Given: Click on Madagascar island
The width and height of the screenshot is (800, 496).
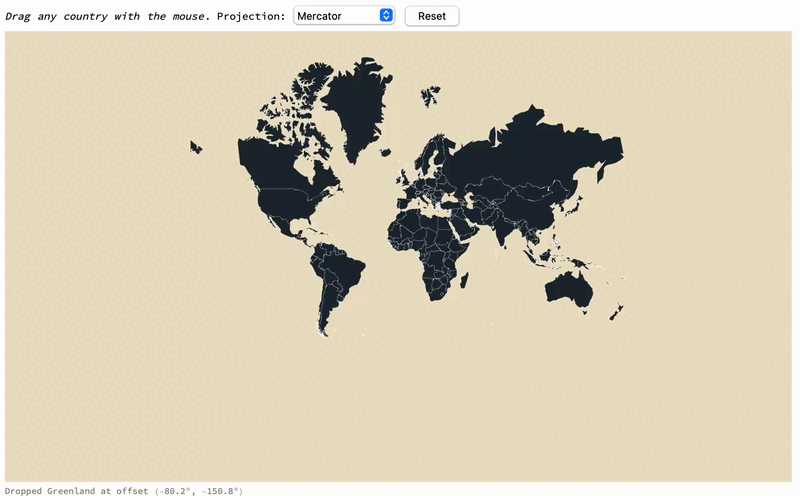Looking at the screenshot, I should (x=464, y=280).
